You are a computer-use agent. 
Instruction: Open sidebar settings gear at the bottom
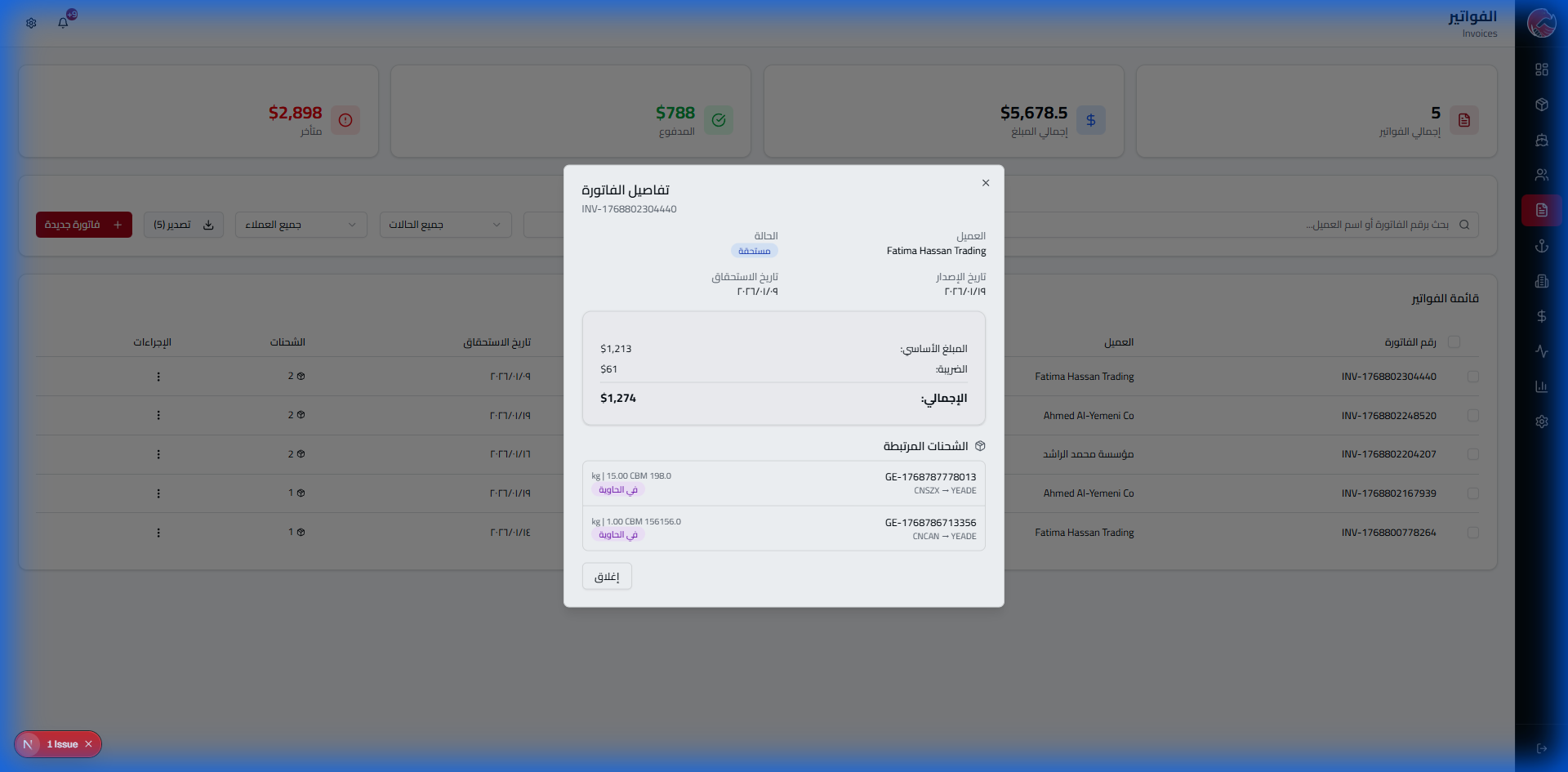click(x=1542, y=422)
